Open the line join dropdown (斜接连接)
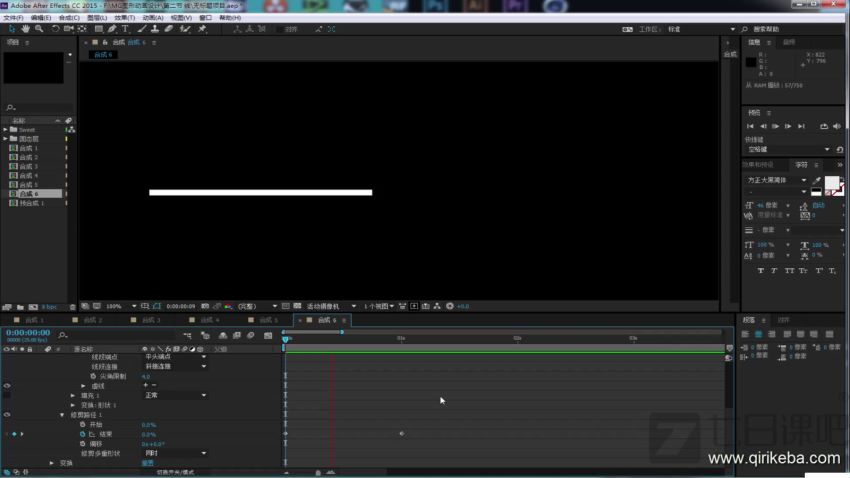The width and height of the screenshot is (850, 478). point(175,366)
